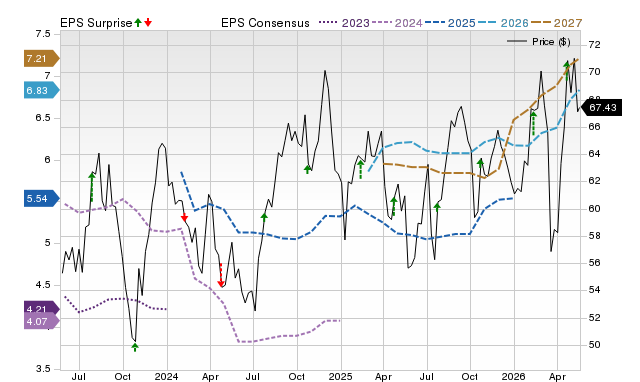Click the 4.07 light purple value tag

point(41,322)
